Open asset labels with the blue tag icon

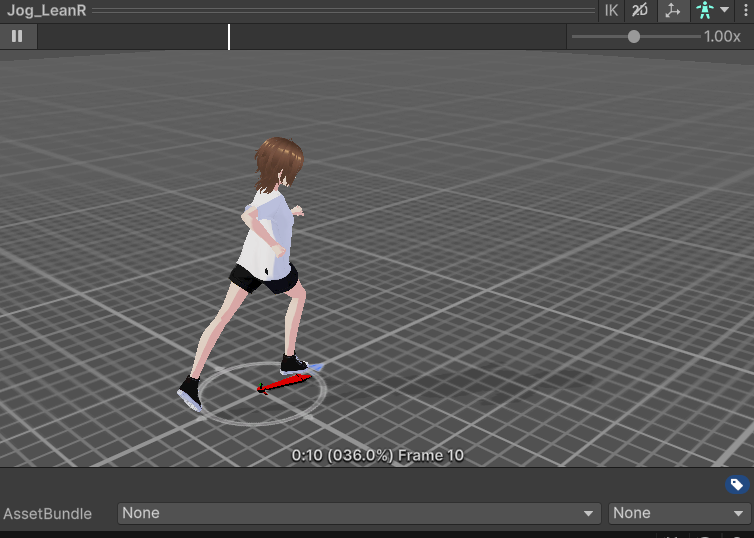[x=736, y=485]
